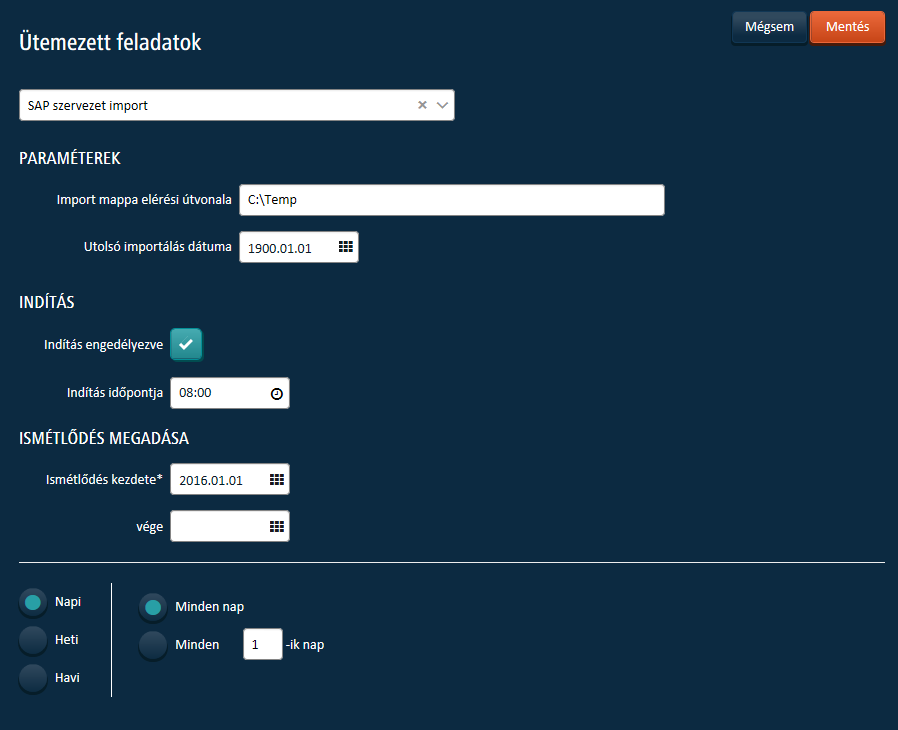The height and width of the screenshot is (730, 898).
Task: Open calendar for the vége date
Action: pyautogui.click(x=277, y=526)
